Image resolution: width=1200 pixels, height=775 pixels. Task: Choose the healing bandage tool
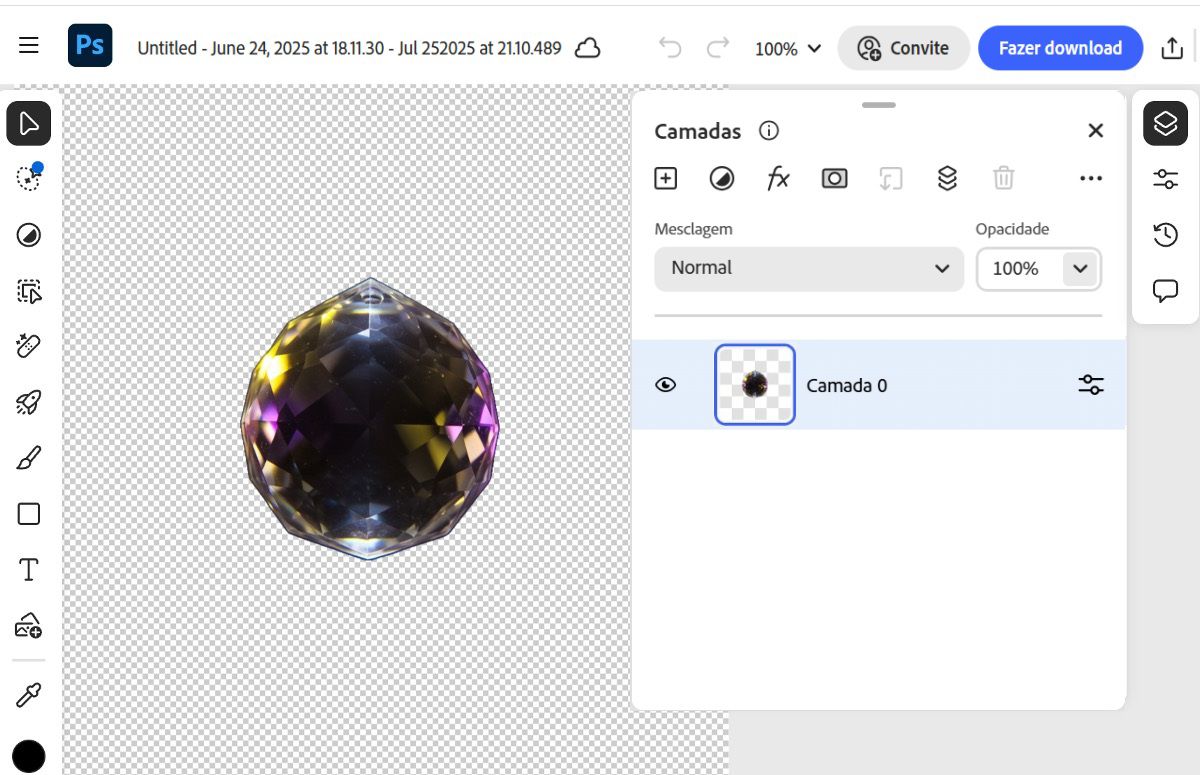[x=29, y=346]
